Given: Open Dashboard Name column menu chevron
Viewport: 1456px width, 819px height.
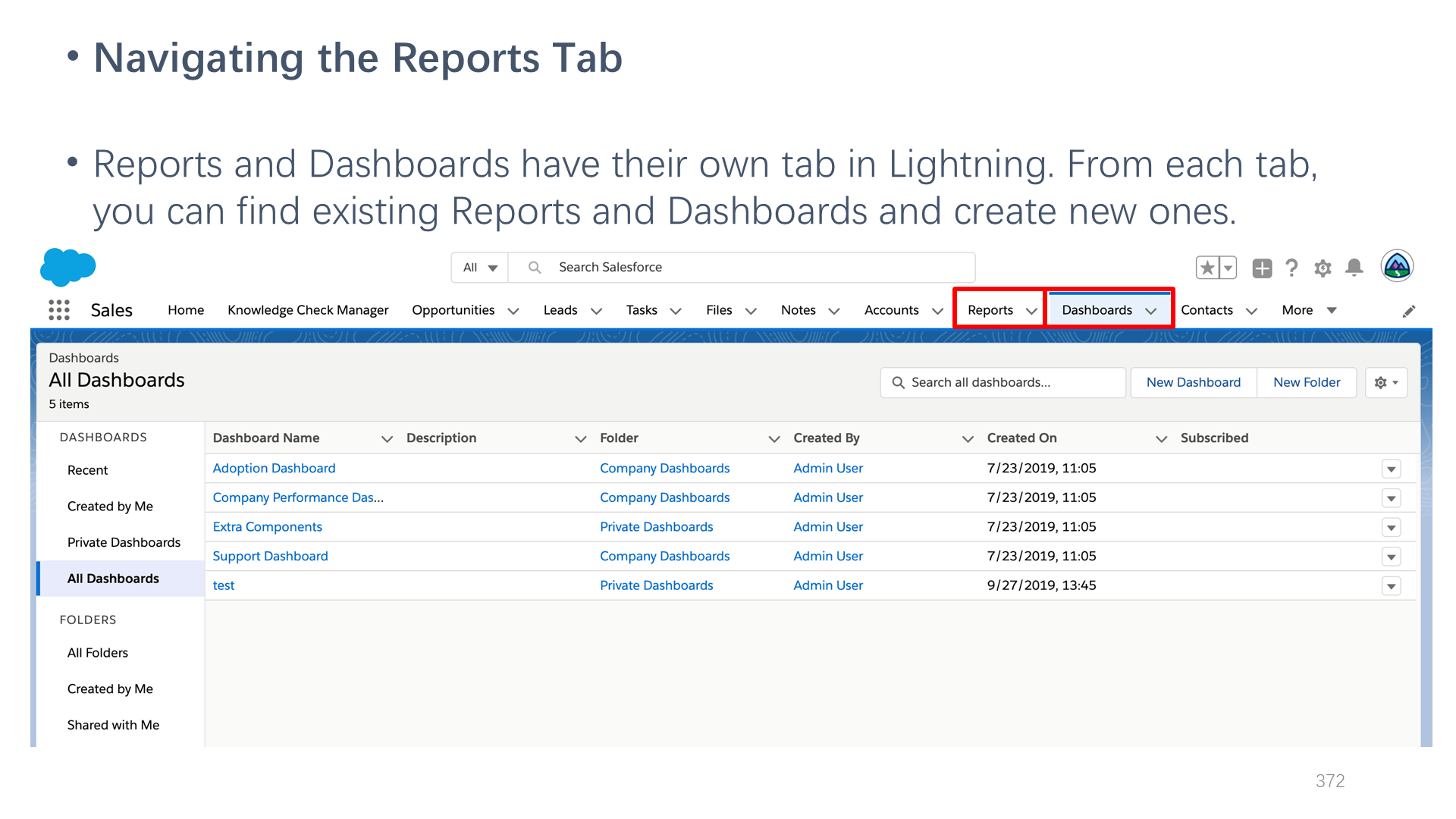Looking at the screenshot, I should click(x=387, y=439).
